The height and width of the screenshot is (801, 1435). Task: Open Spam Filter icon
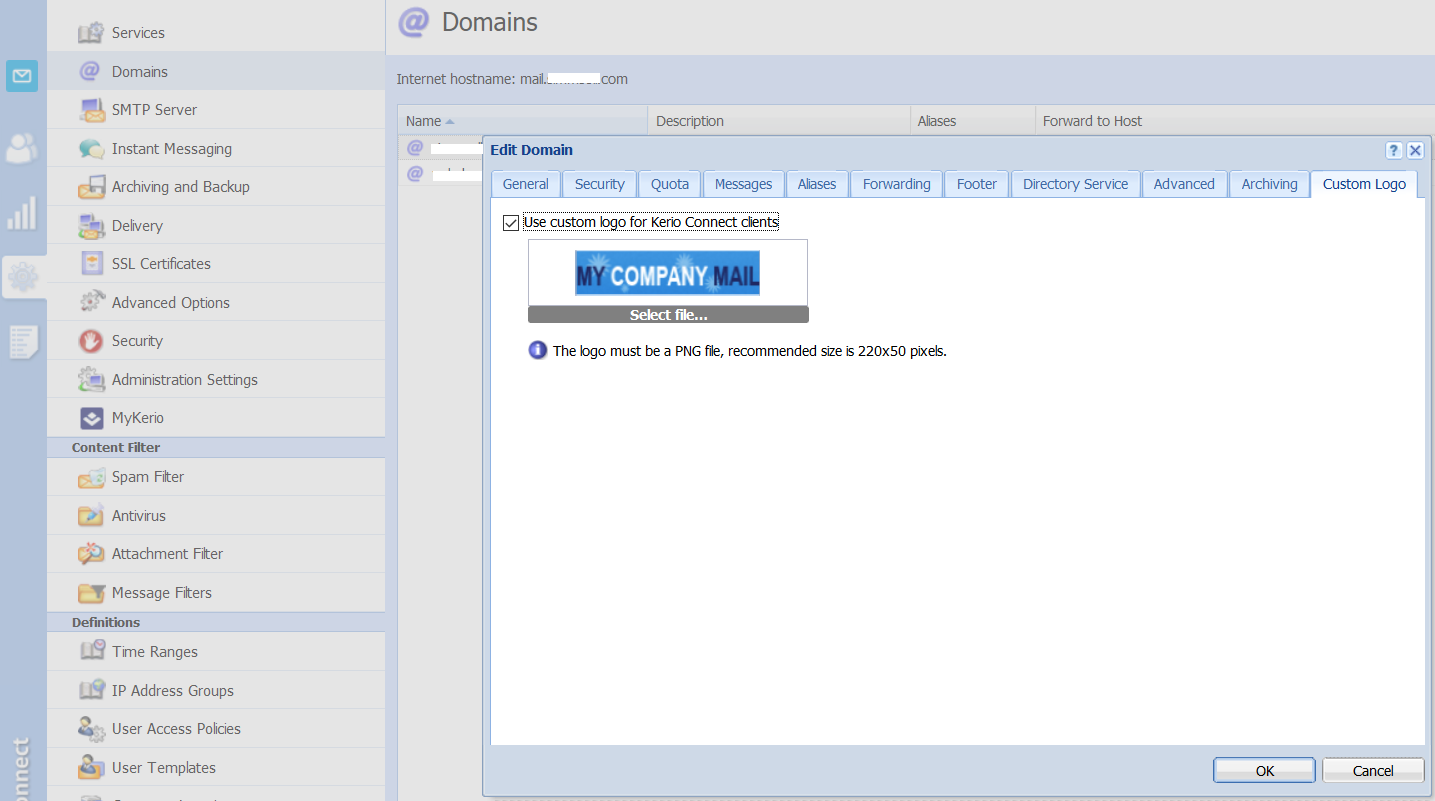pyautogui.click(x=91, y=477)
